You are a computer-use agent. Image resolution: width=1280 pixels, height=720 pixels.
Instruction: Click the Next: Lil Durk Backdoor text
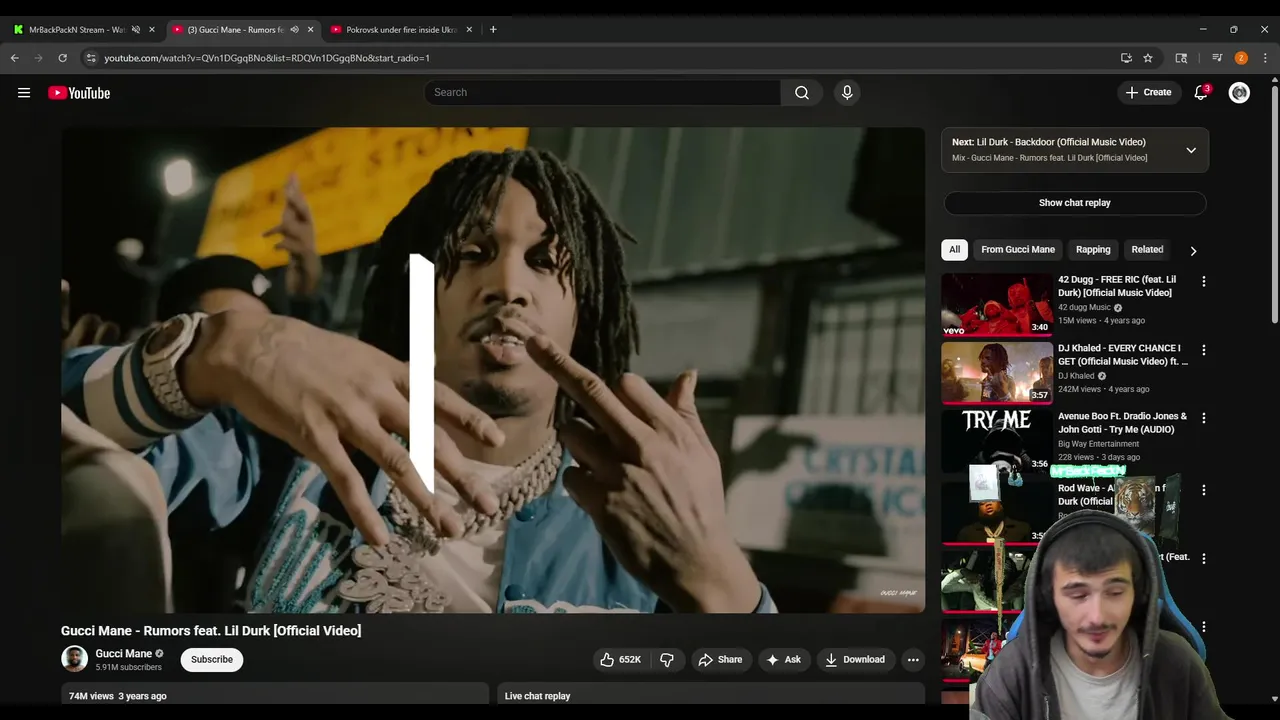(x=1049, y=142)
